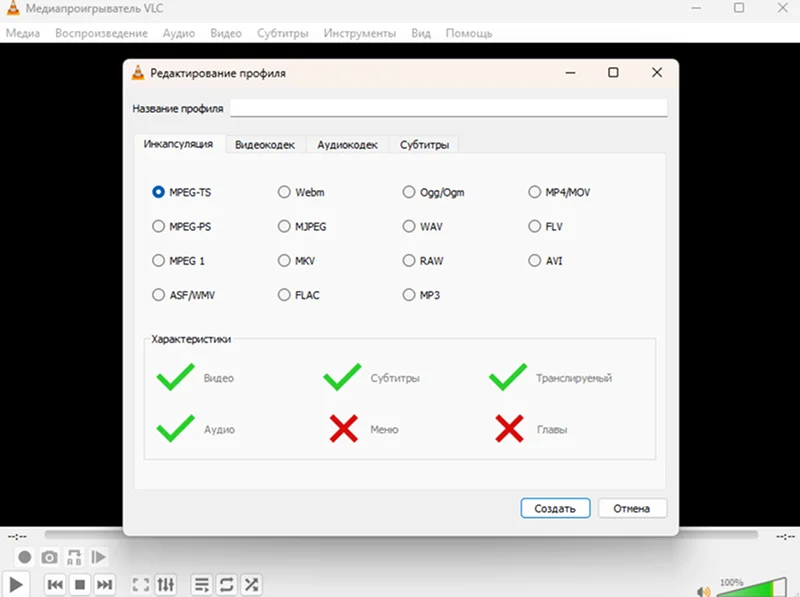
Task: Skip to previous media track icon
Action: (x=55, y=585)
